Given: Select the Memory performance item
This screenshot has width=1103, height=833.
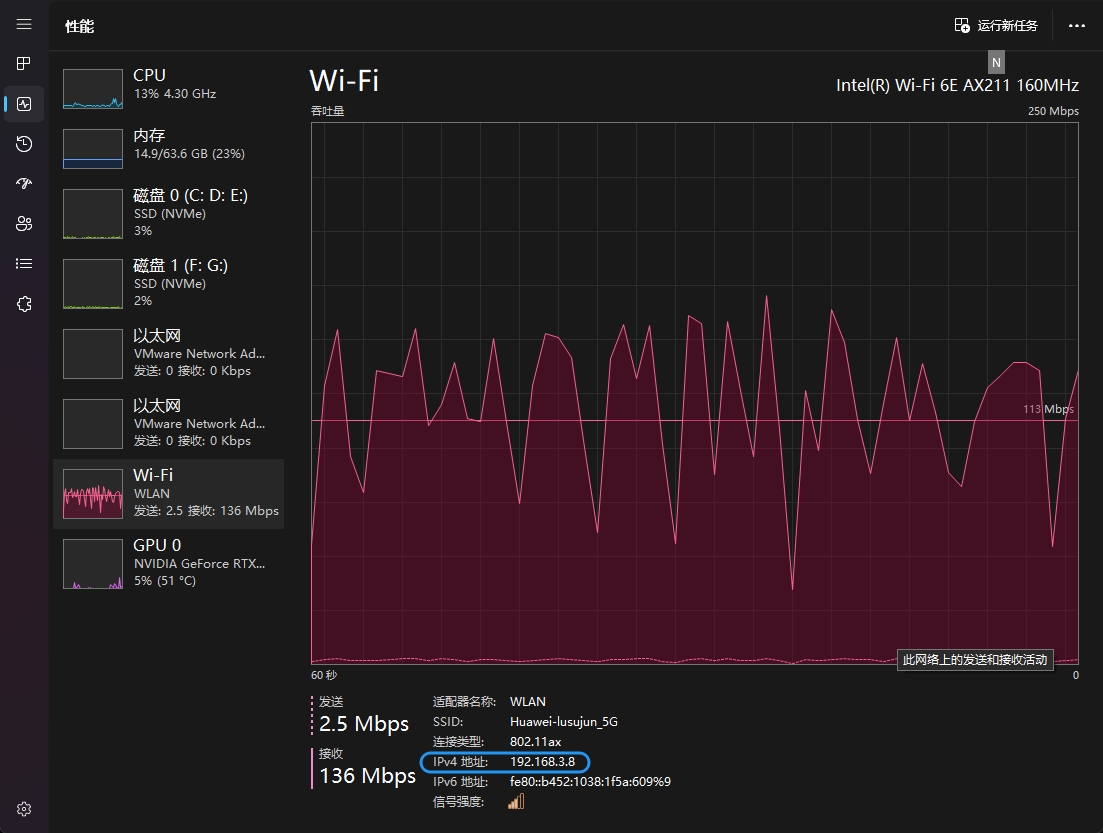Looking at the screenshot, I should coord(168,149).
